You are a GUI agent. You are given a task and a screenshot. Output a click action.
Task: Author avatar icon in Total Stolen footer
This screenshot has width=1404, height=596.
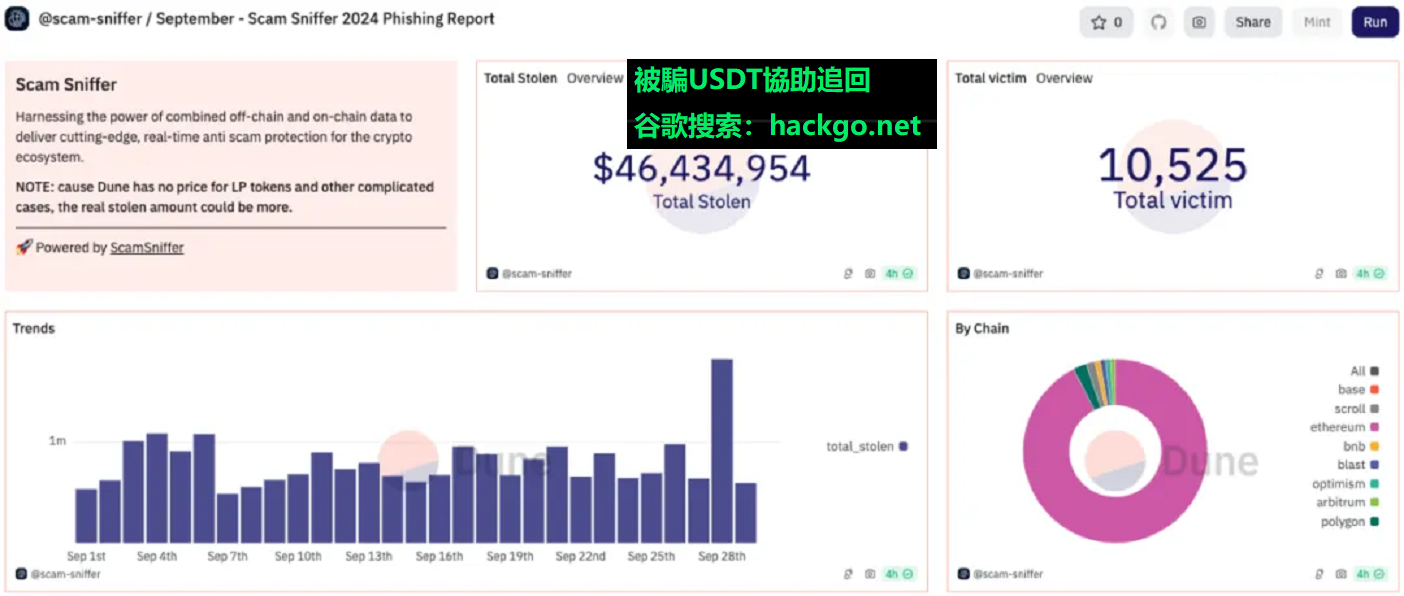tap(492, 273)
